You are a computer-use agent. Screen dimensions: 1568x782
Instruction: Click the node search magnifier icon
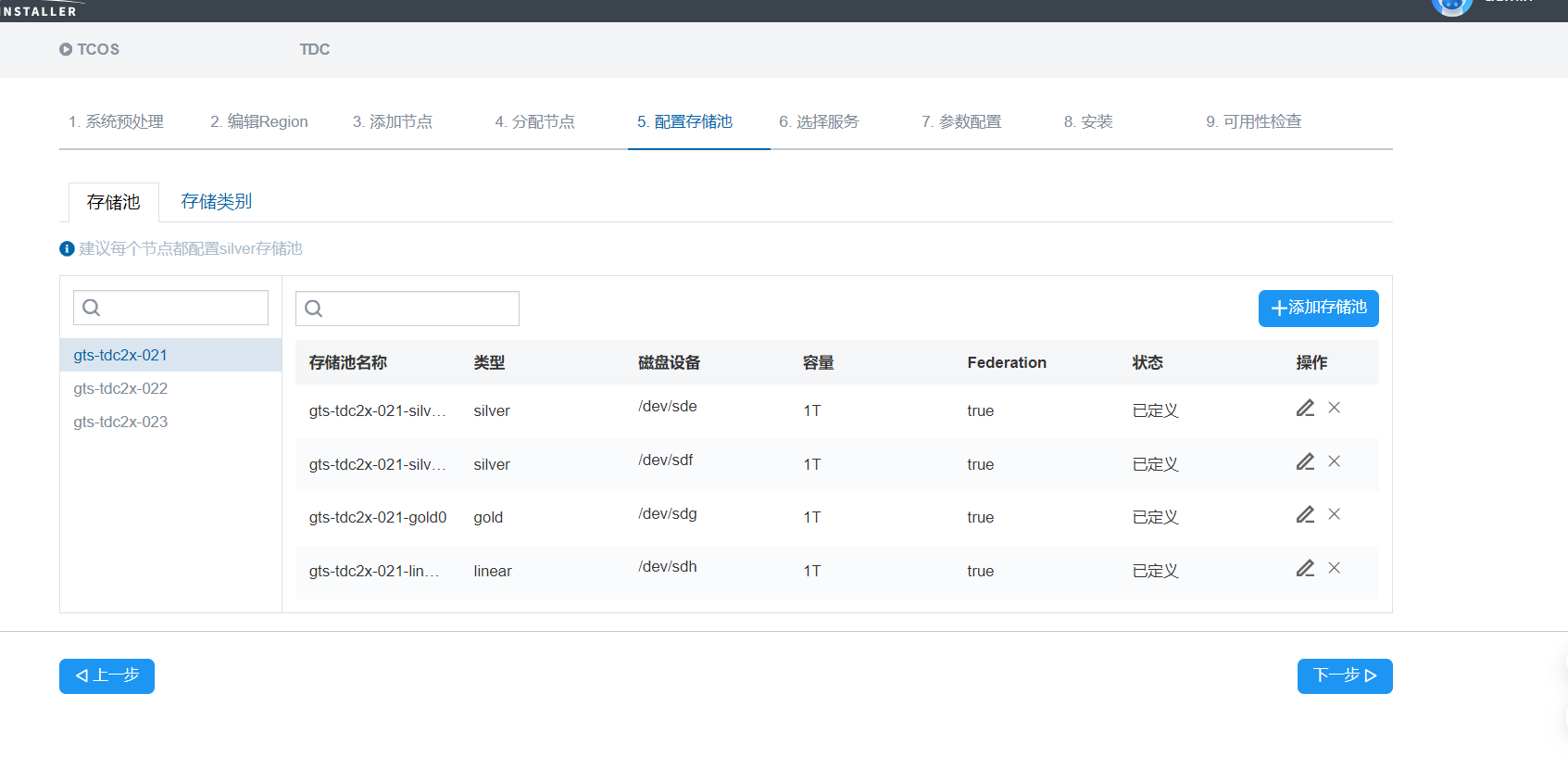[91, 308]
